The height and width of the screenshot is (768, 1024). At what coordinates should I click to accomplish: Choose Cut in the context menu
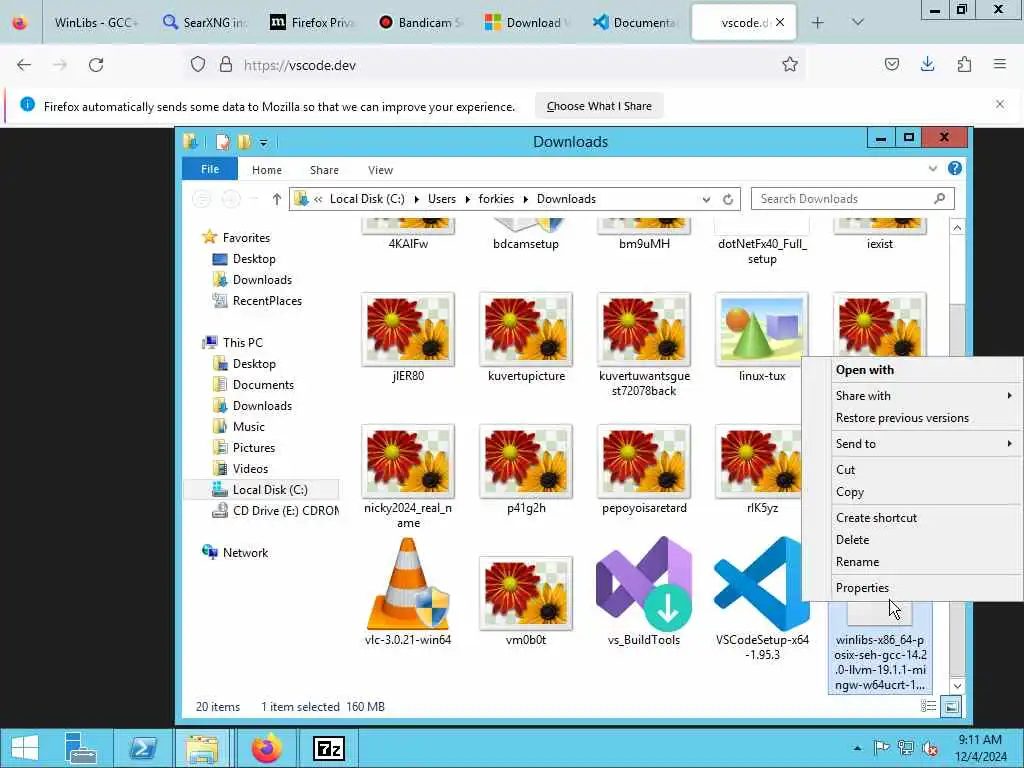[845, 470]
